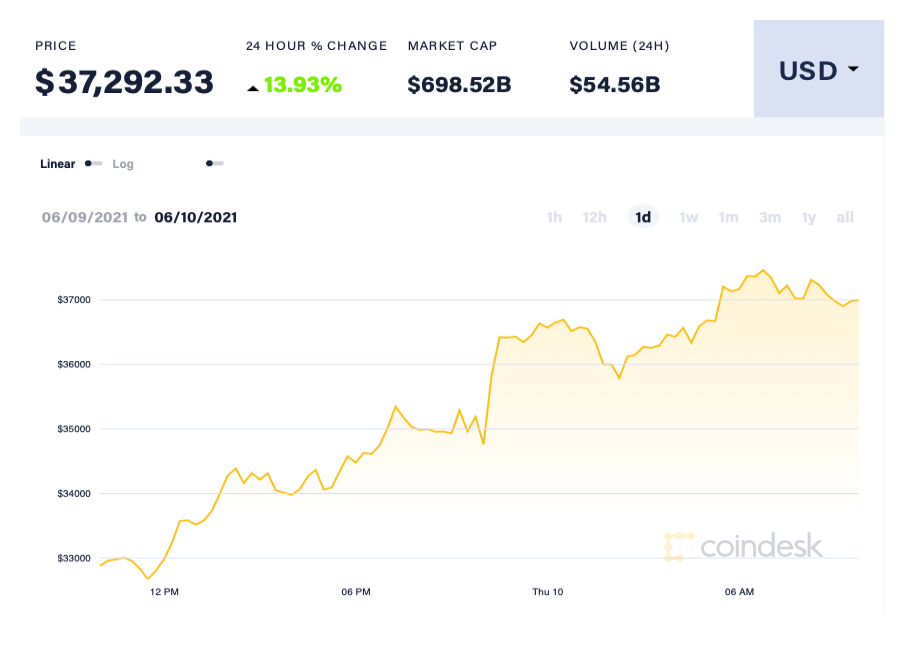Click the price value $37,292.33

pyautogui.click(x=124, y=83)
